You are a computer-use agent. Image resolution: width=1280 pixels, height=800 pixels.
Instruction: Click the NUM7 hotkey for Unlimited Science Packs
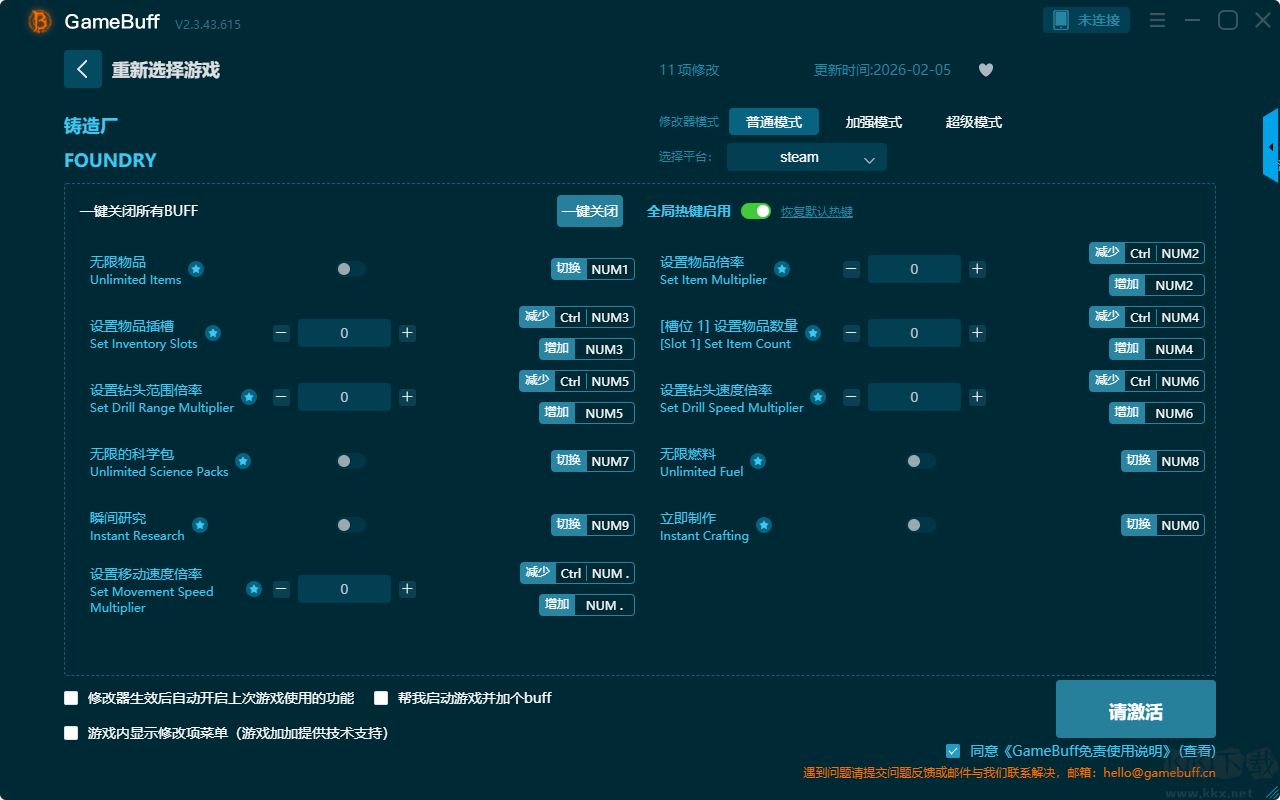point(593,461)
